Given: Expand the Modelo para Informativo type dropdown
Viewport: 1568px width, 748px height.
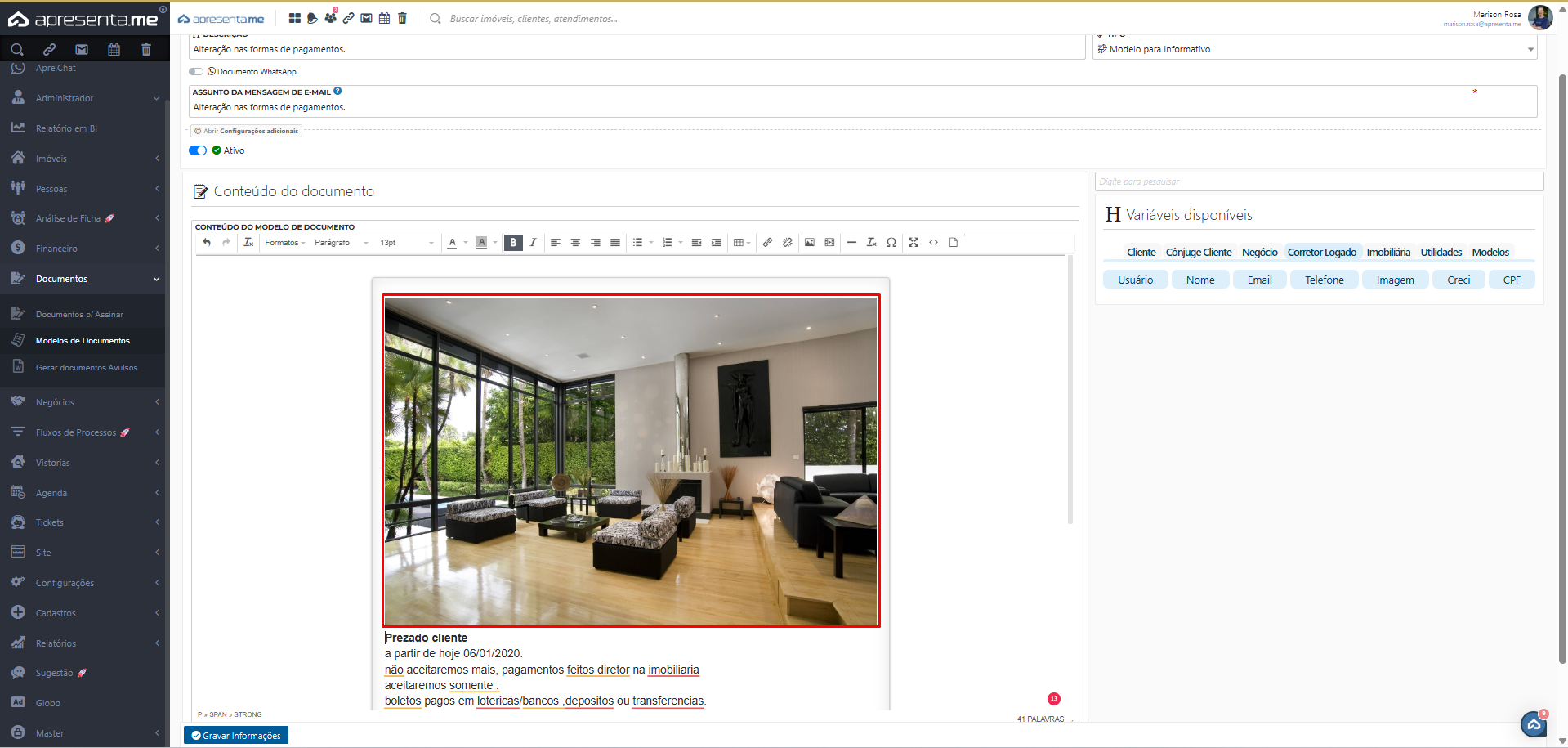Looking at the screenshot, I should click(x=1530, y=50).
